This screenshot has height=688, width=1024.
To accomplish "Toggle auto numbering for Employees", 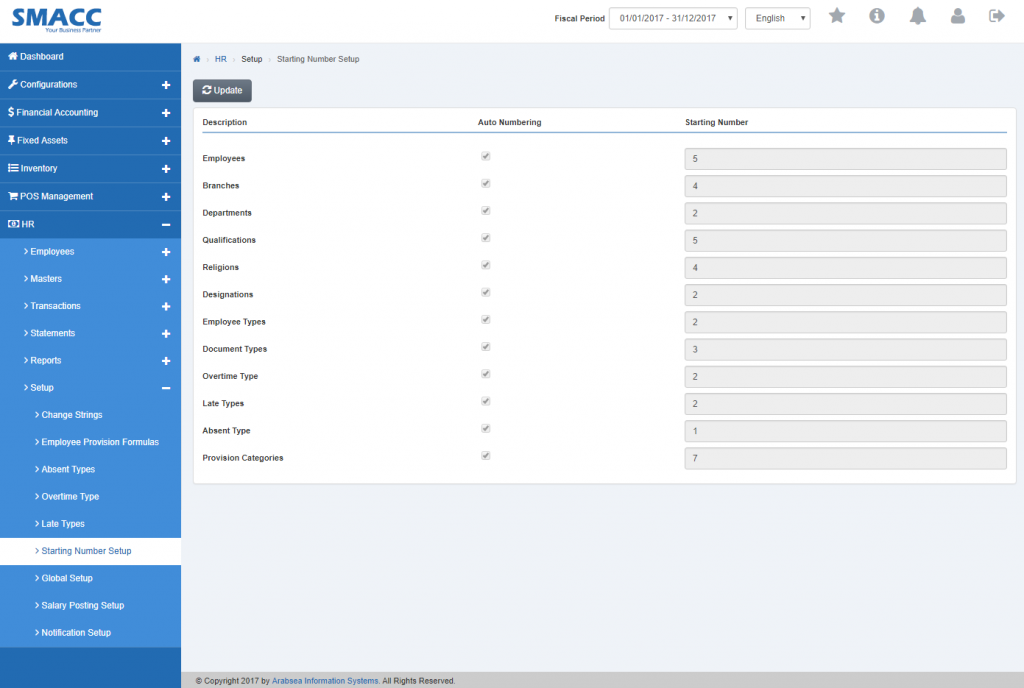I will 486,156.
